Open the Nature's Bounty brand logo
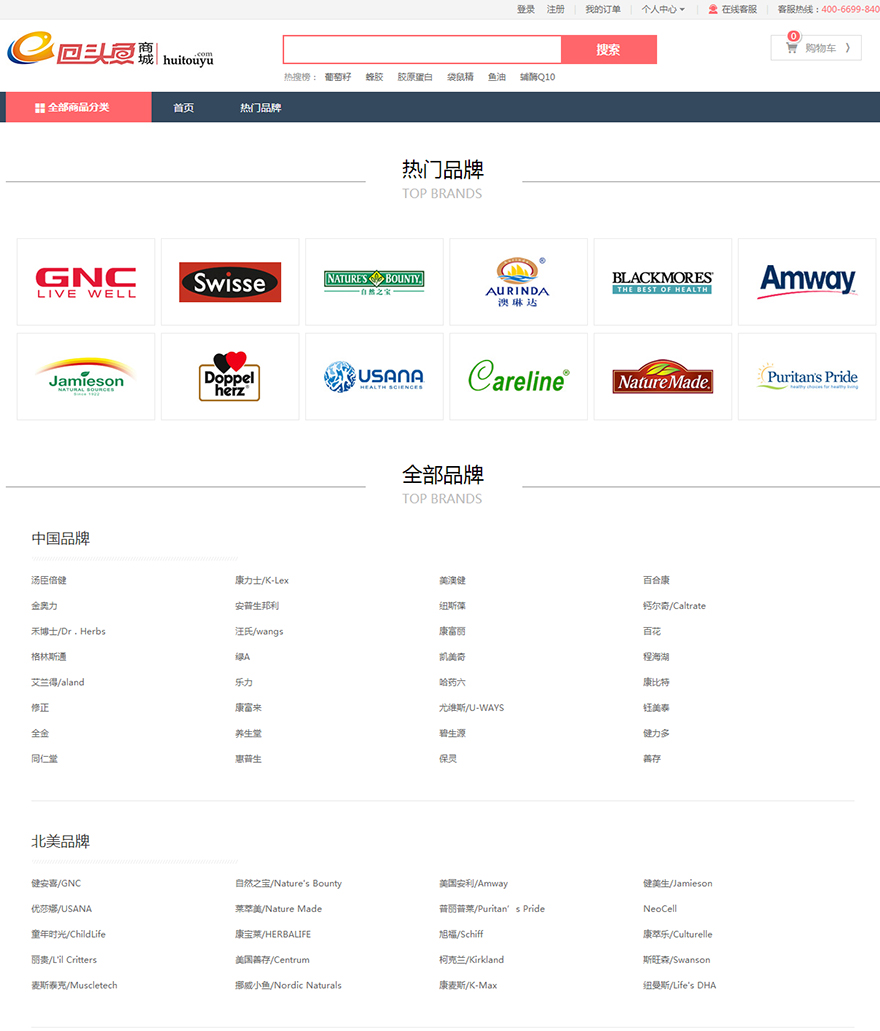Image resolution: width=880 pixels, height=1031 pixels. [374, 282]
